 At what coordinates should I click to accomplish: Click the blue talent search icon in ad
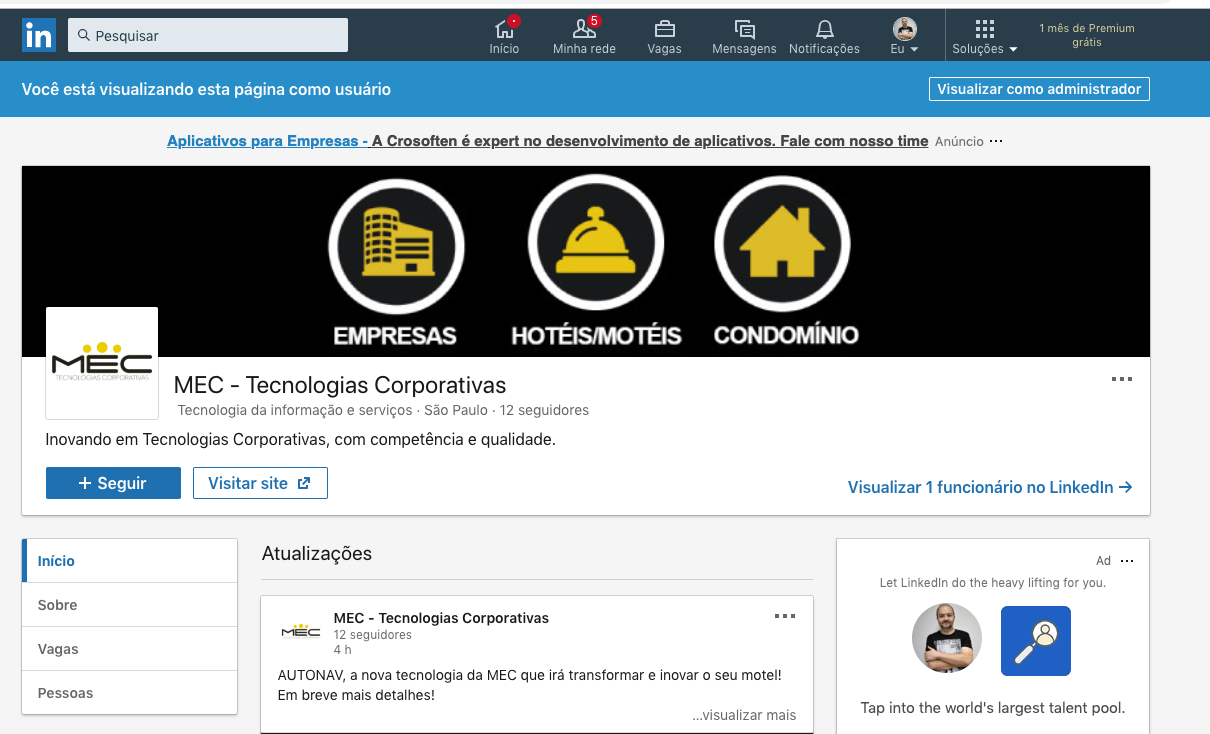[1036, 641]
